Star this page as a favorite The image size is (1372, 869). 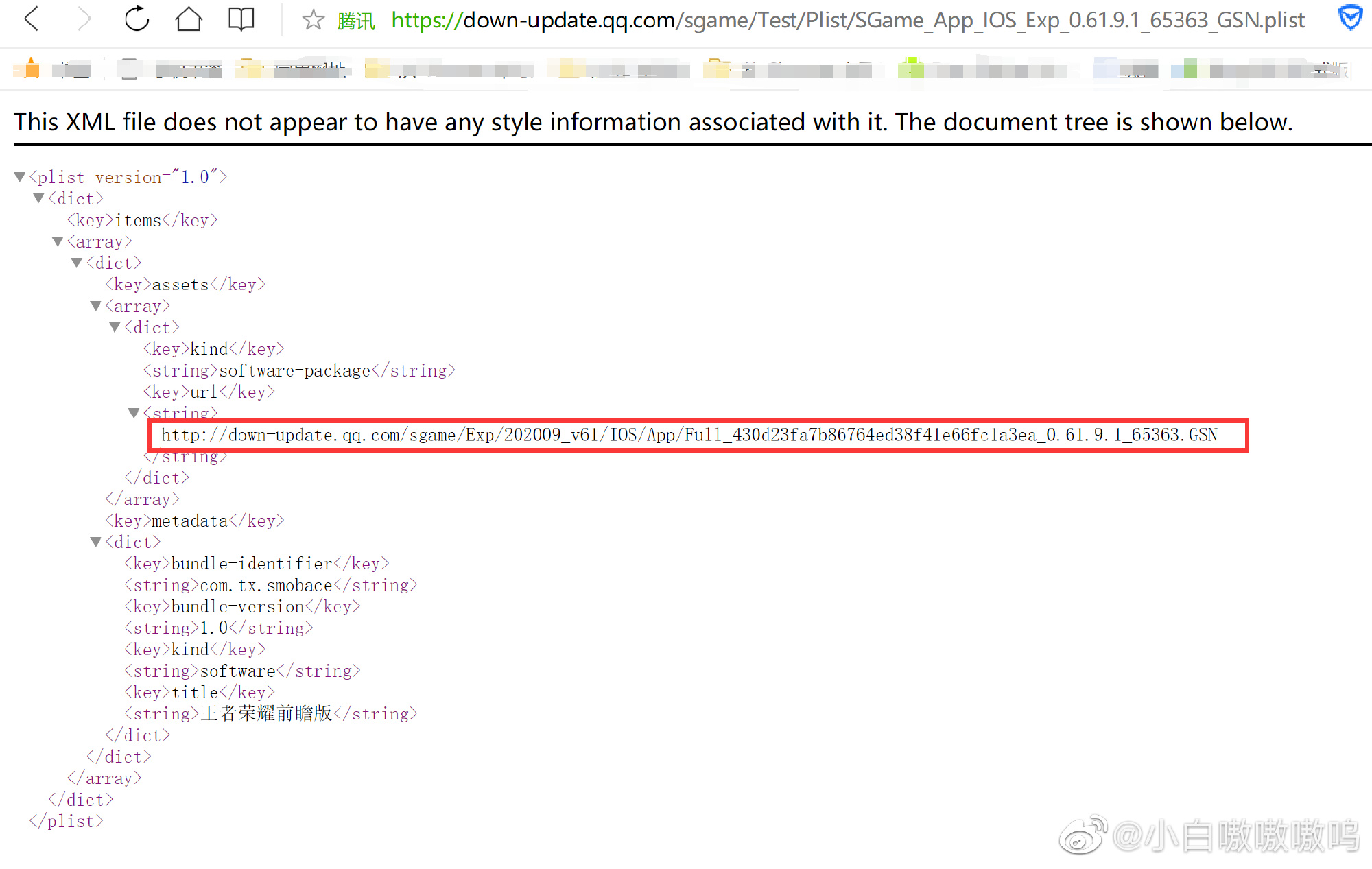pos(313,20)
